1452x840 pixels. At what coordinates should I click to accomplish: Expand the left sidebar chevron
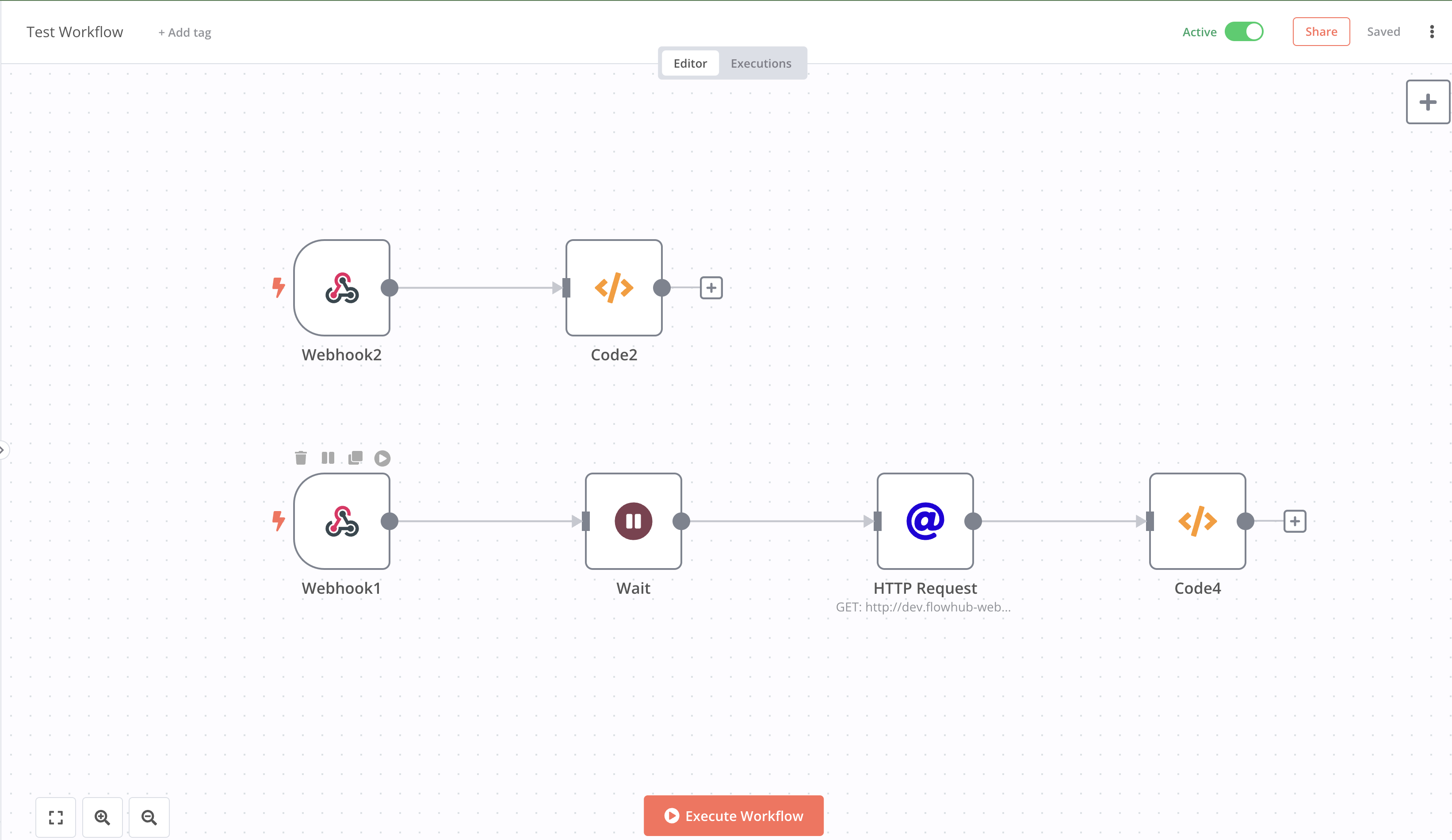tap(2, 449)
